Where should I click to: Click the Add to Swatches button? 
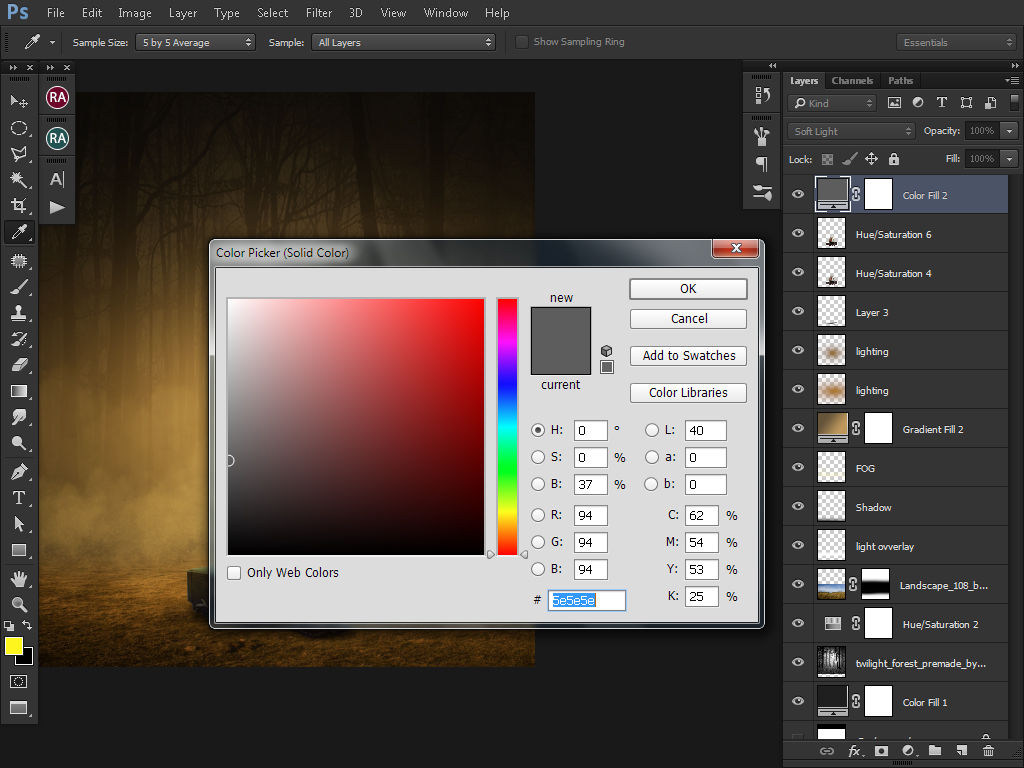pyautogui.click(x=688, y=356)
